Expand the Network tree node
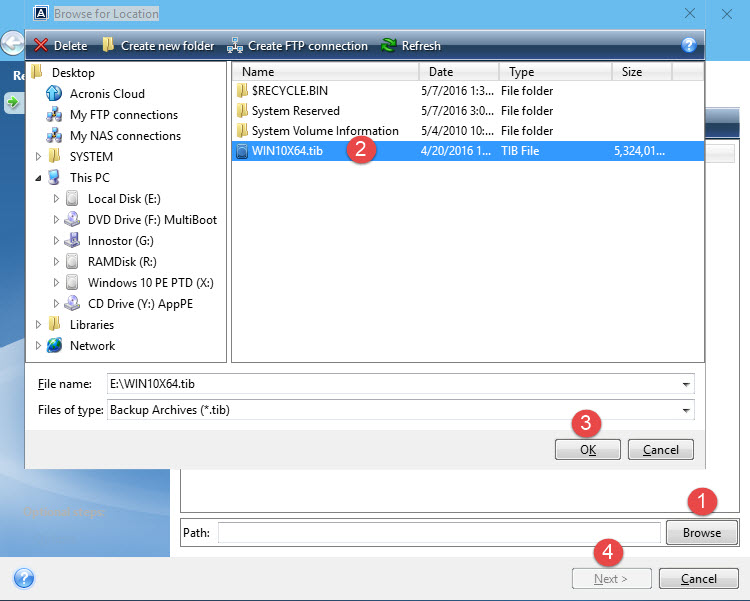The image size is (750, 601). 38,345
